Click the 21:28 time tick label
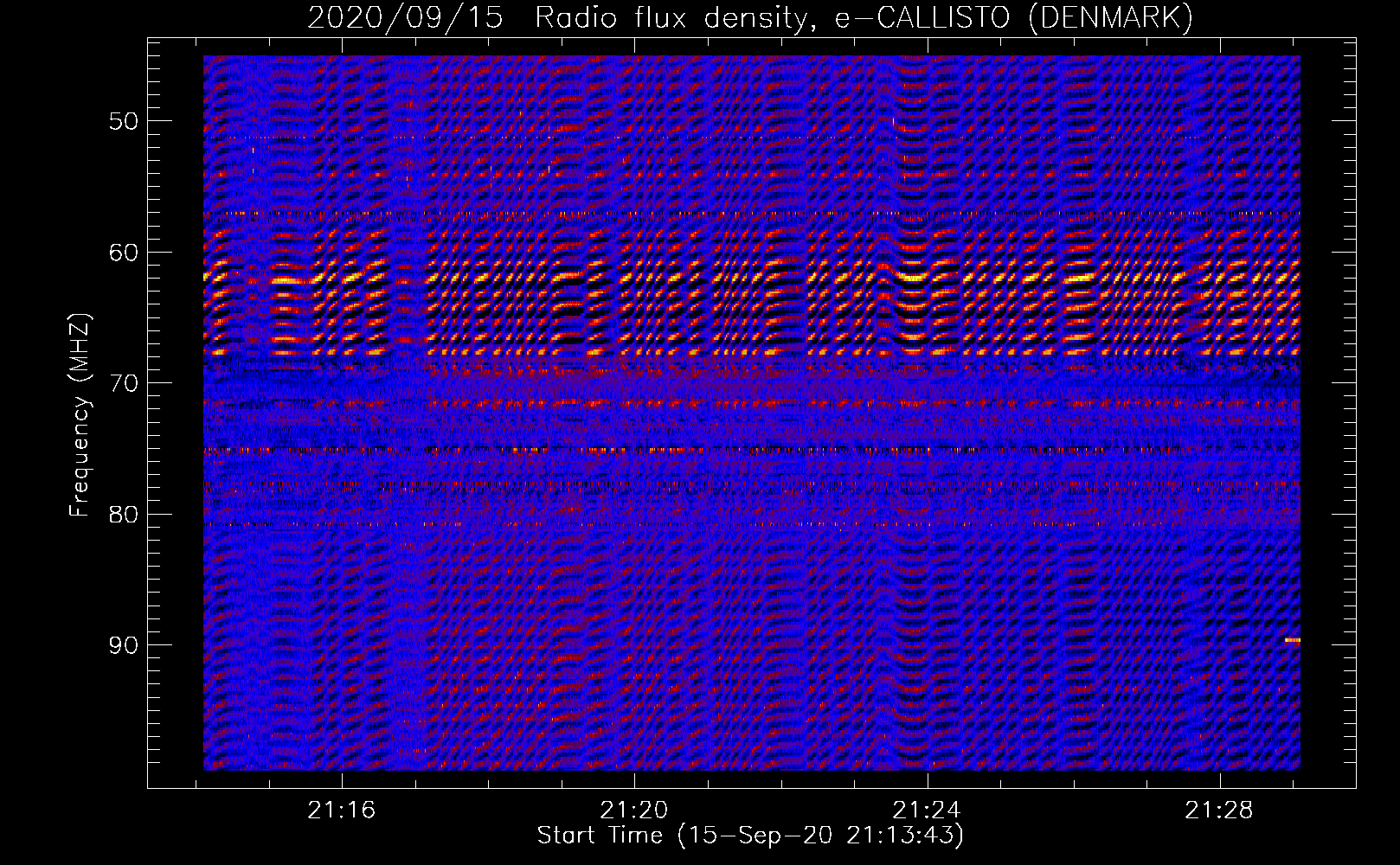1400x865 pixels. tap(1219, 811)
